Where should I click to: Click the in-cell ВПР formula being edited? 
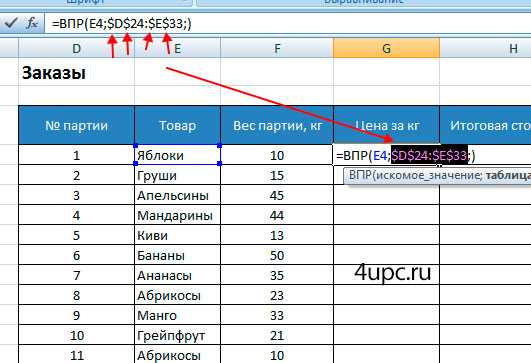405,155
